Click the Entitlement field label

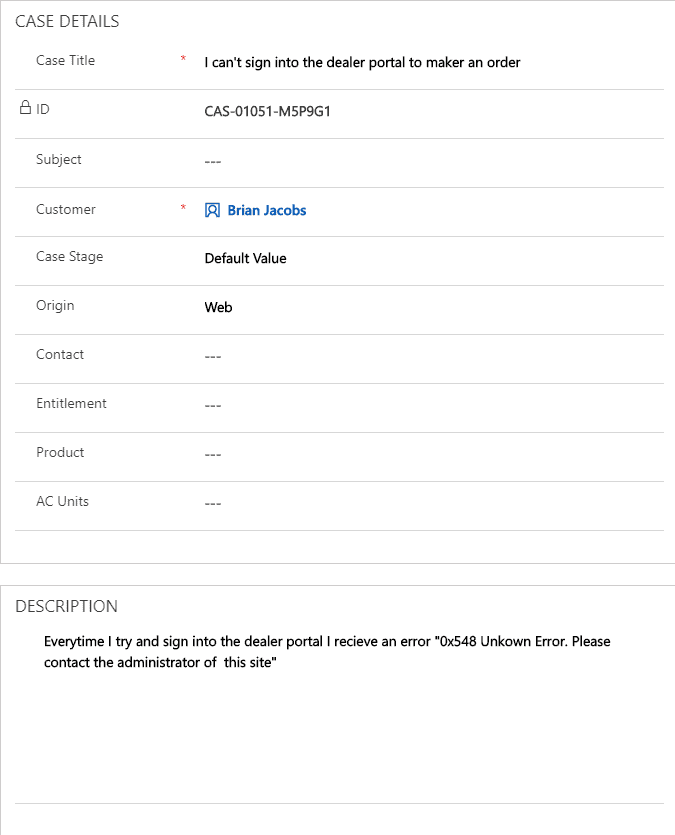tap(71, 403)
